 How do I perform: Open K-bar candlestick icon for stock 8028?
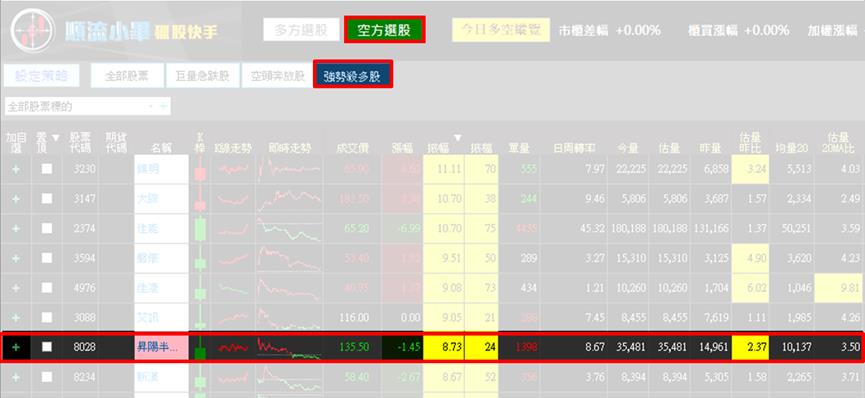point(200,347)
